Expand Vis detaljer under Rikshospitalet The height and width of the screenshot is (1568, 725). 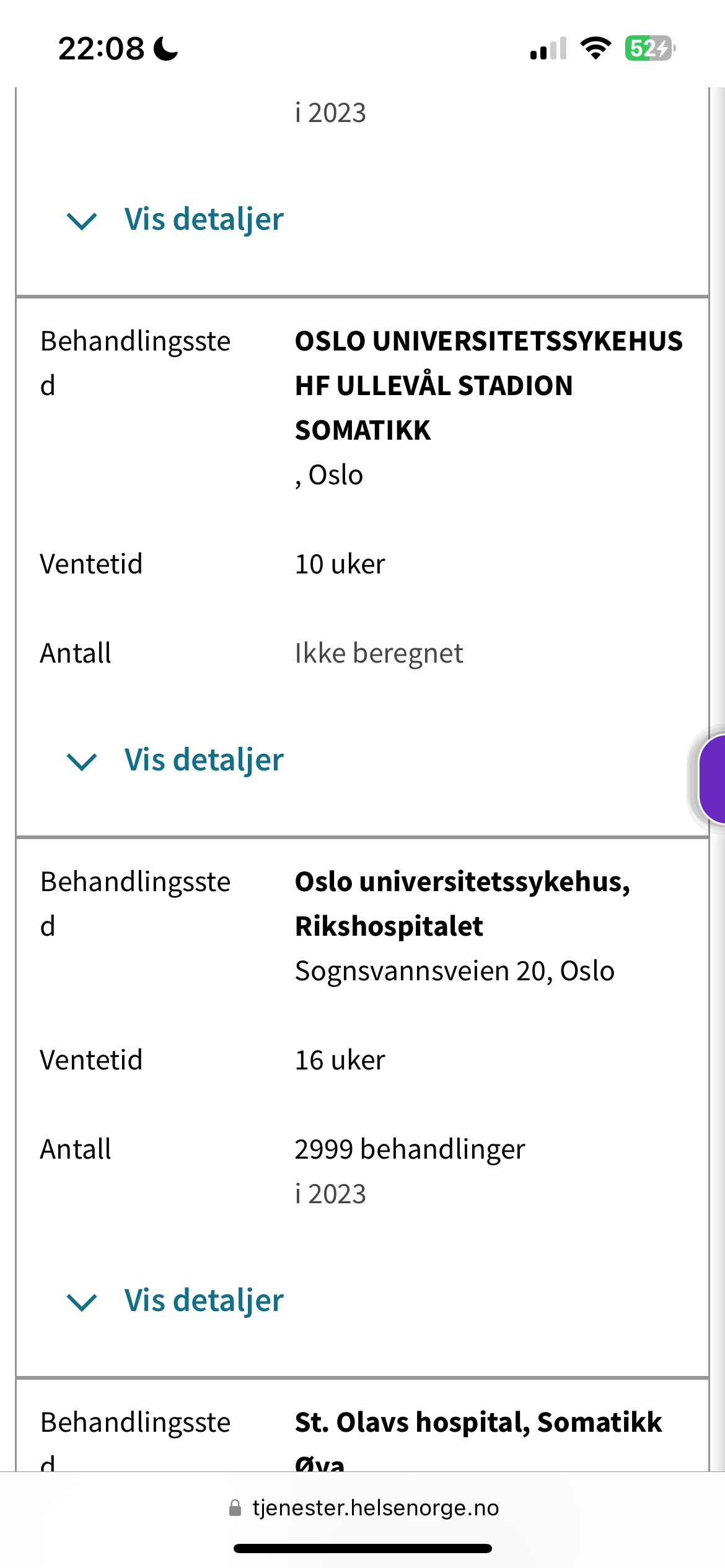point(204,1300)
